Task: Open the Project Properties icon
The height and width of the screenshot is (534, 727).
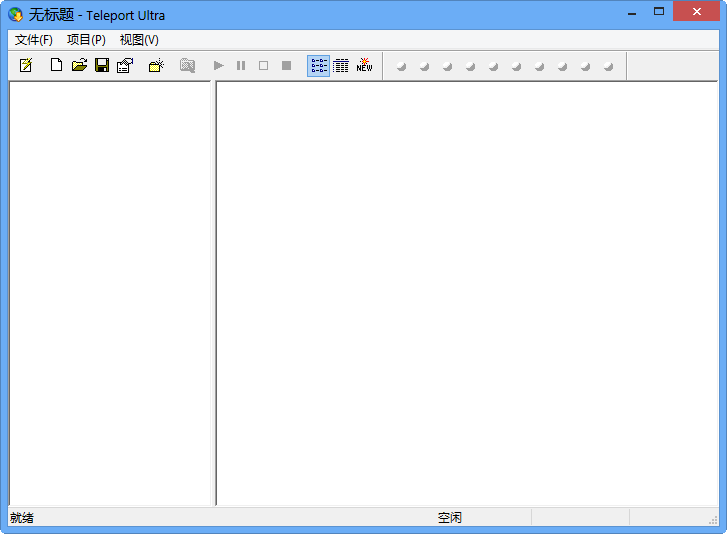Action: coord(125,65)
